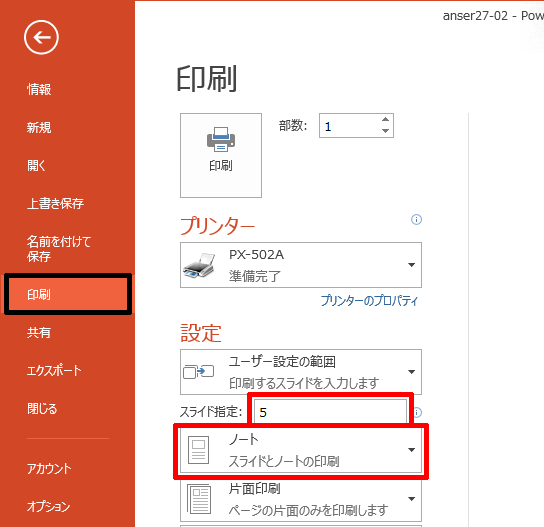Open the プリンターのプロパティ link

click(369, 300)
